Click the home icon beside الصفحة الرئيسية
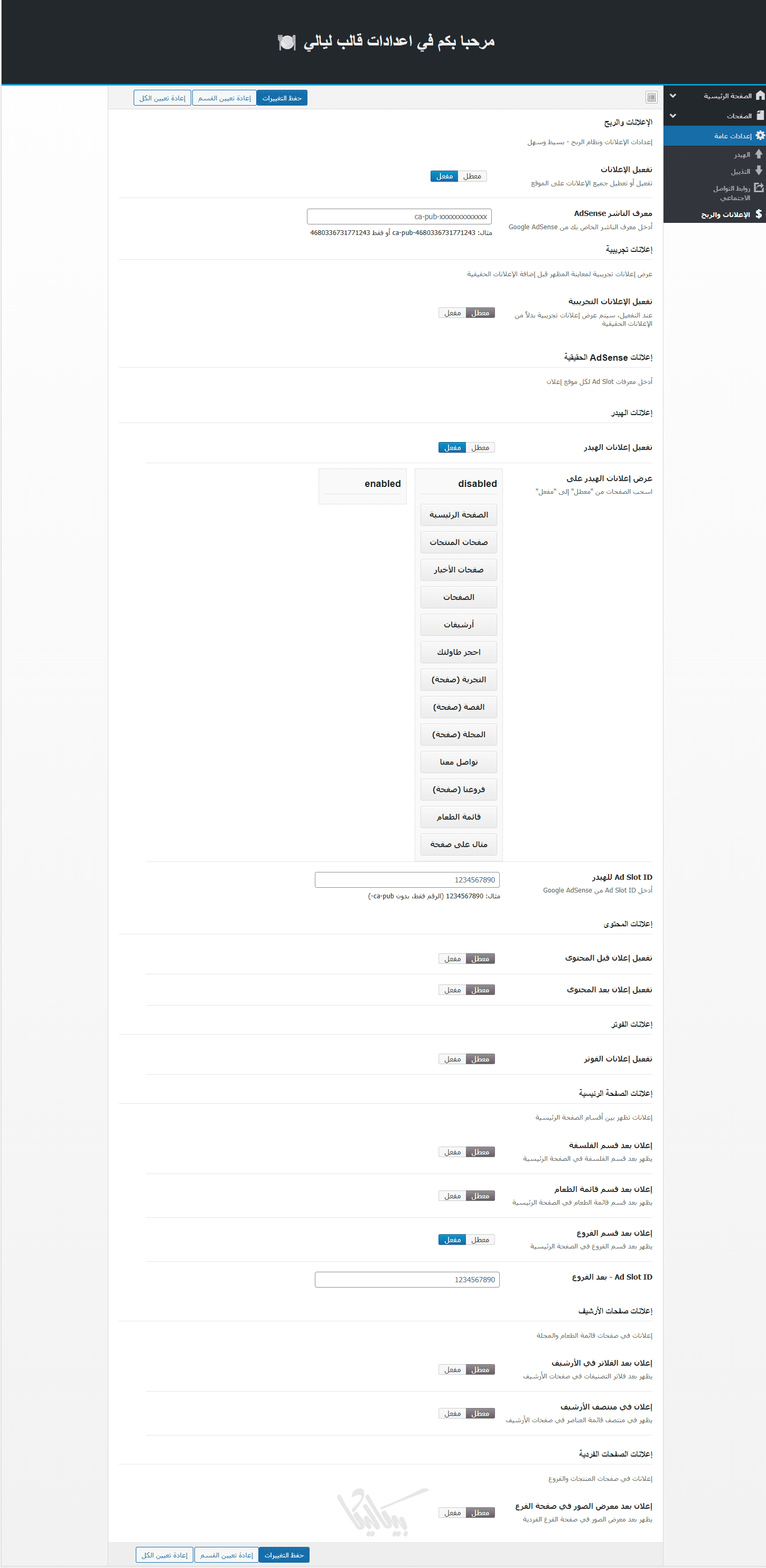This screenshot has width=766, height=1568. point(760,96)
